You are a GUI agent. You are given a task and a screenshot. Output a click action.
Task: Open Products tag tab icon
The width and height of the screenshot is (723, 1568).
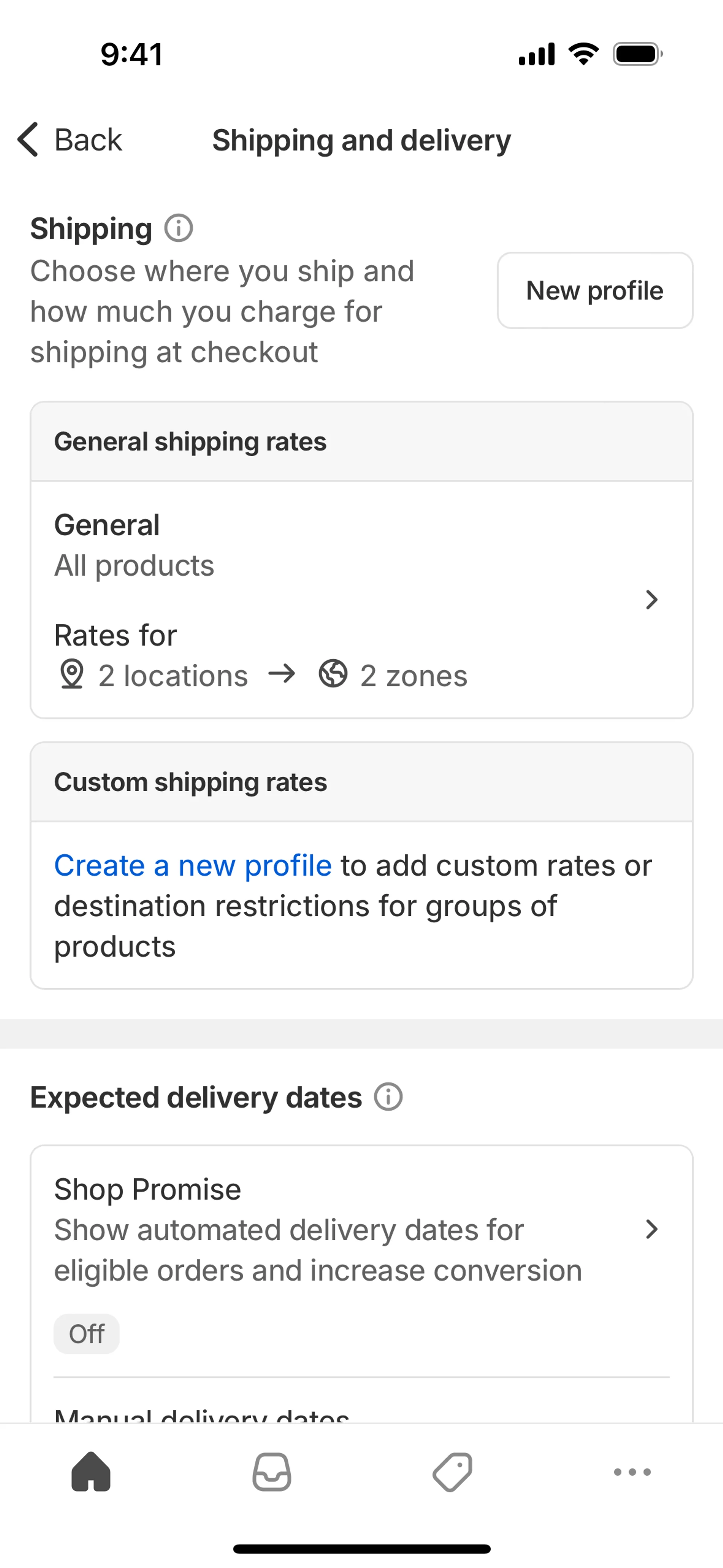point(452,1472)
